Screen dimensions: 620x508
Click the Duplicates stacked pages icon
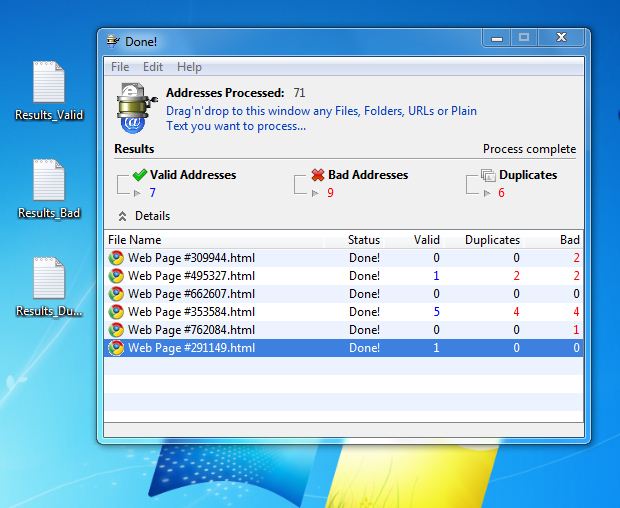pos(488,175)
